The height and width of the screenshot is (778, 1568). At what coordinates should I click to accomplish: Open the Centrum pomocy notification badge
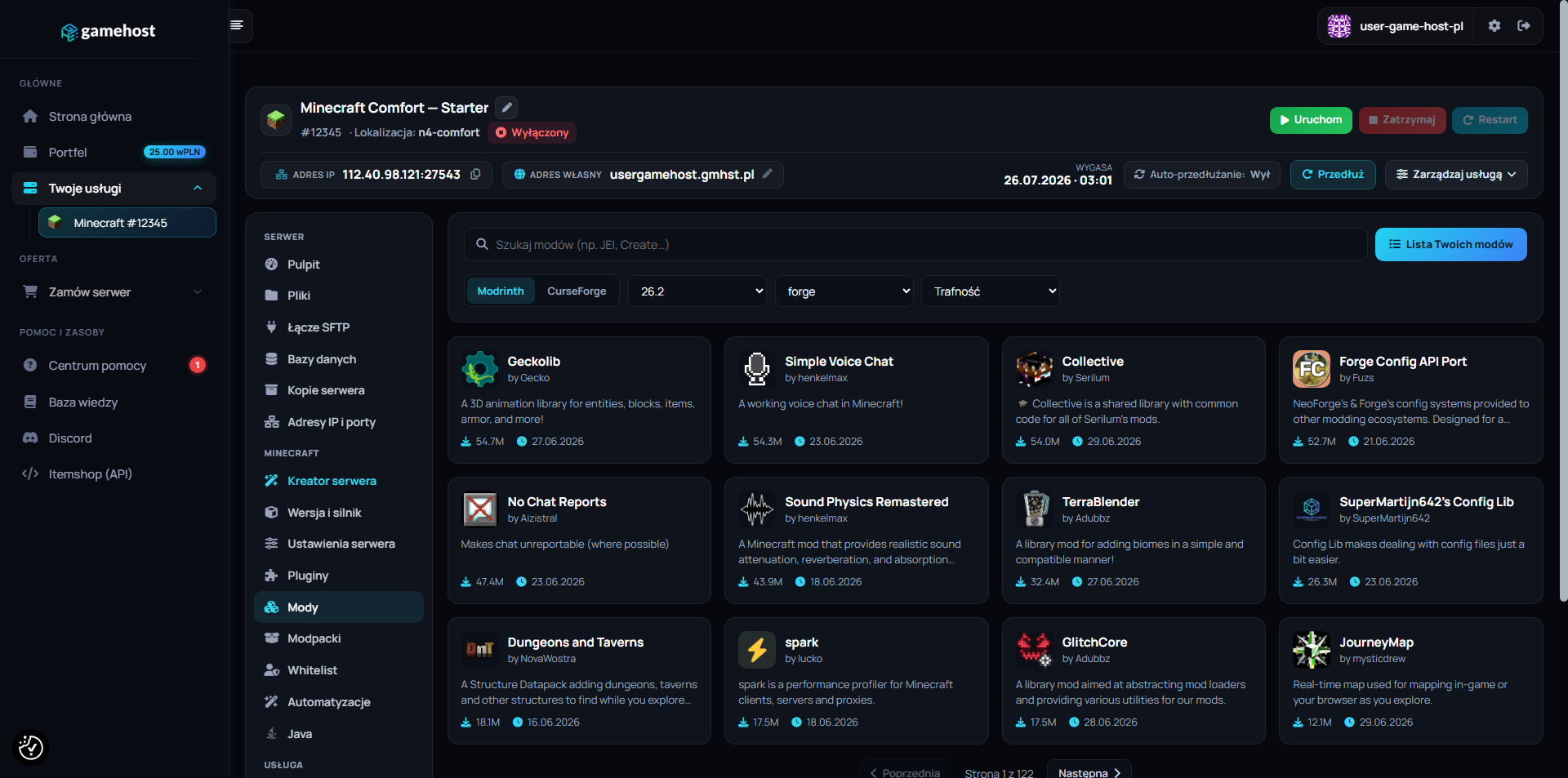[x=198, y=365]
